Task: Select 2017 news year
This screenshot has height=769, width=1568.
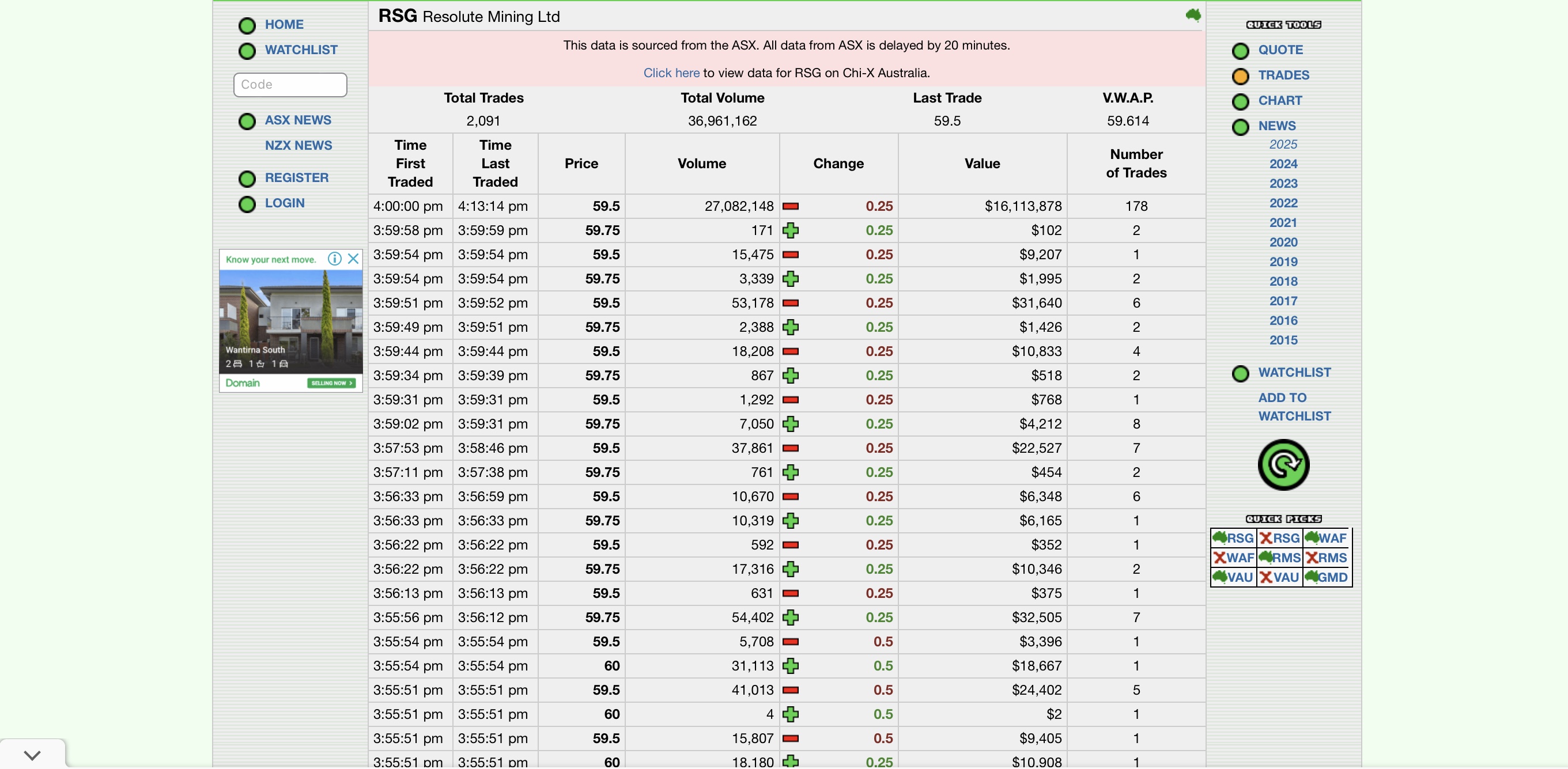Action: [x=1283, y=301]
